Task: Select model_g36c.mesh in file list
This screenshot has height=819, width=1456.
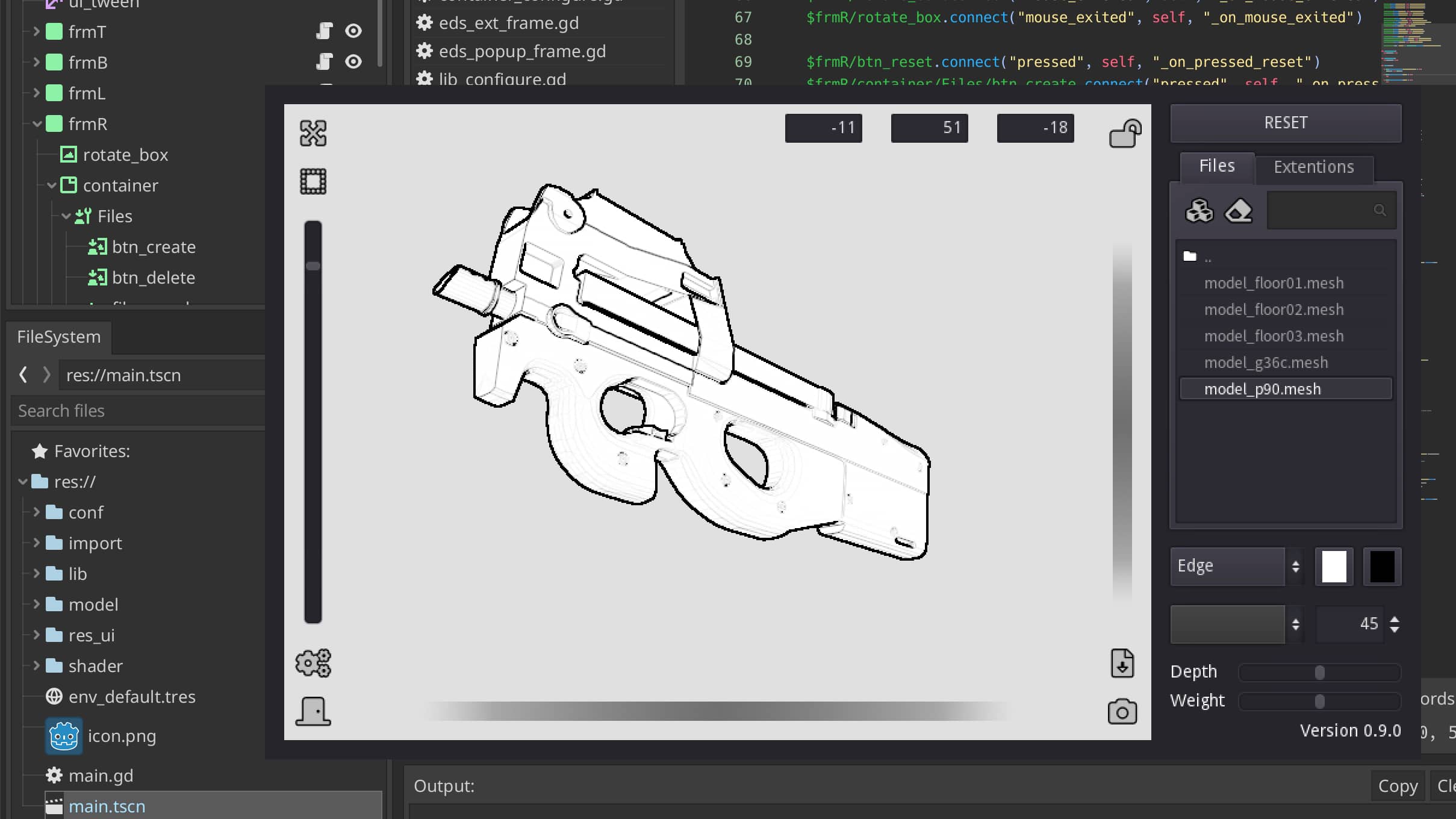Action: [1266, 363]
